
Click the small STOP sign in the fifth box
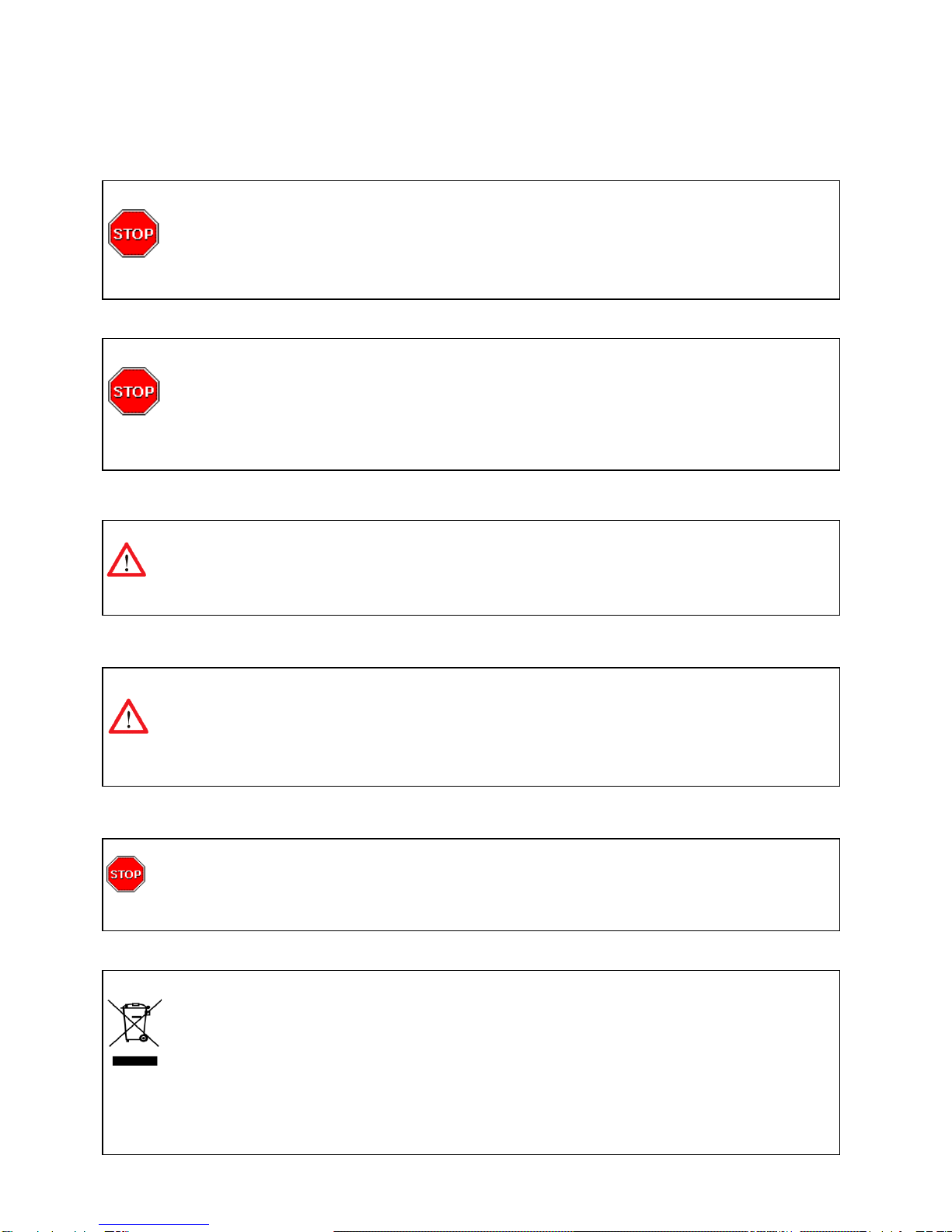[126, 874]
